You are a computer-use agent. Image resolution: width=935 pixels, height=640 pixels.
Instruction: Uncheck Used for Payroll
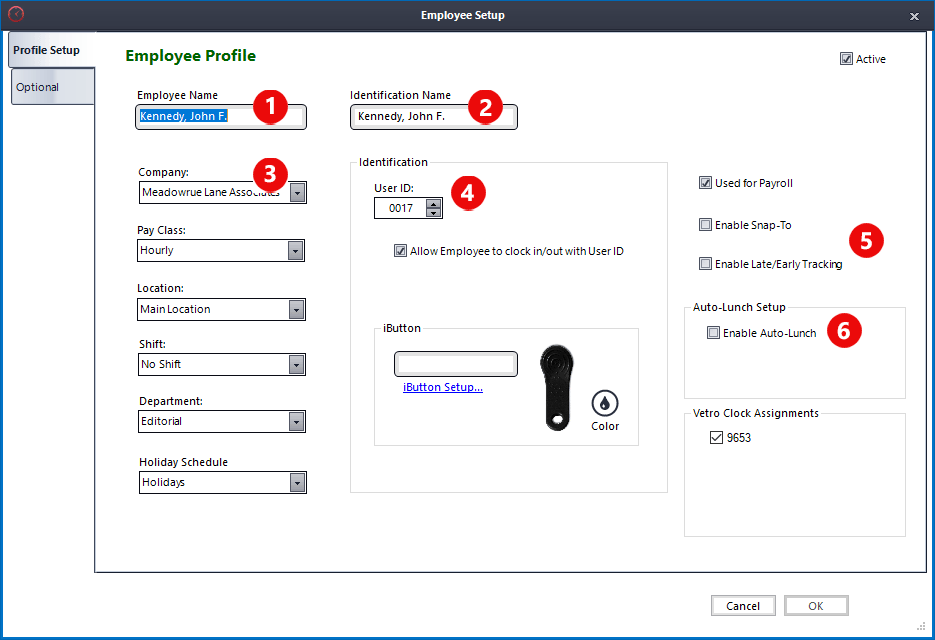(x=705, y=183)
